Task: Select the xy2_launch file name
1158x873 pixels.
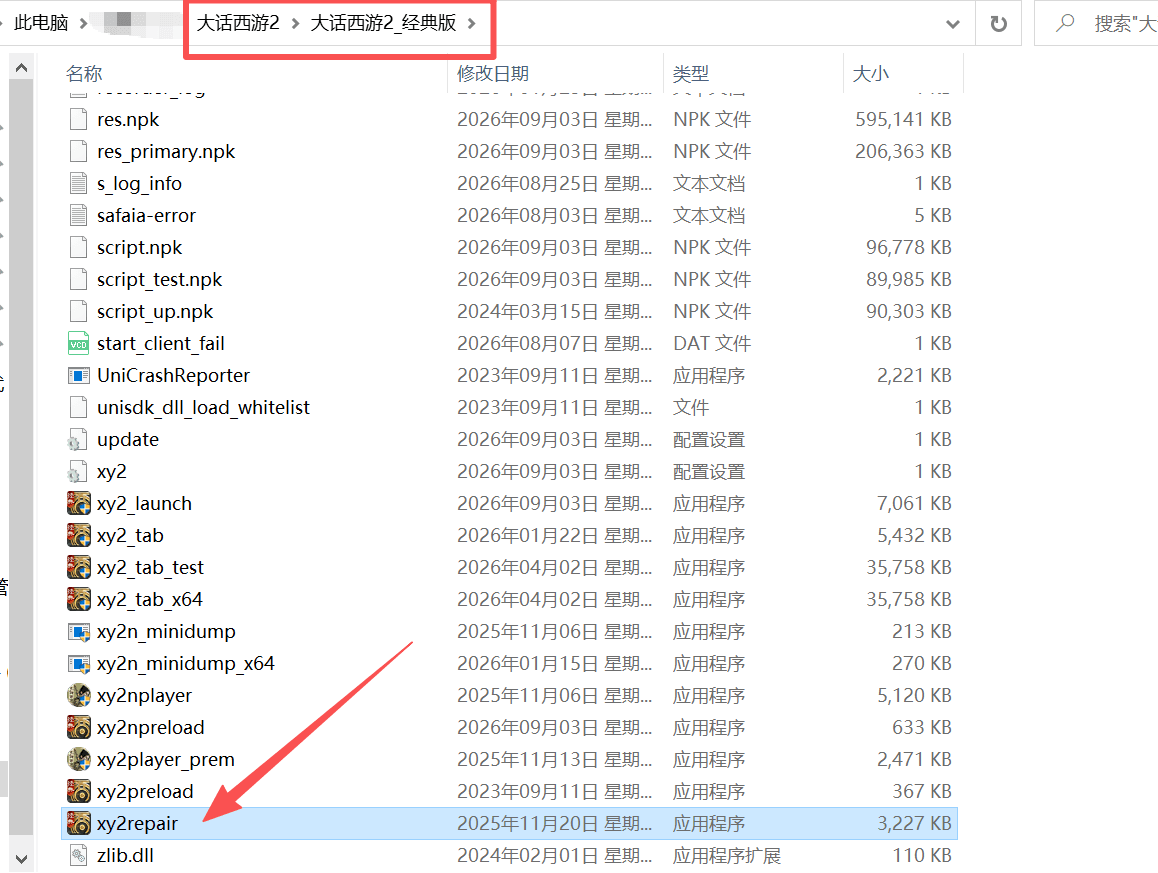Action: click(144, 504)
